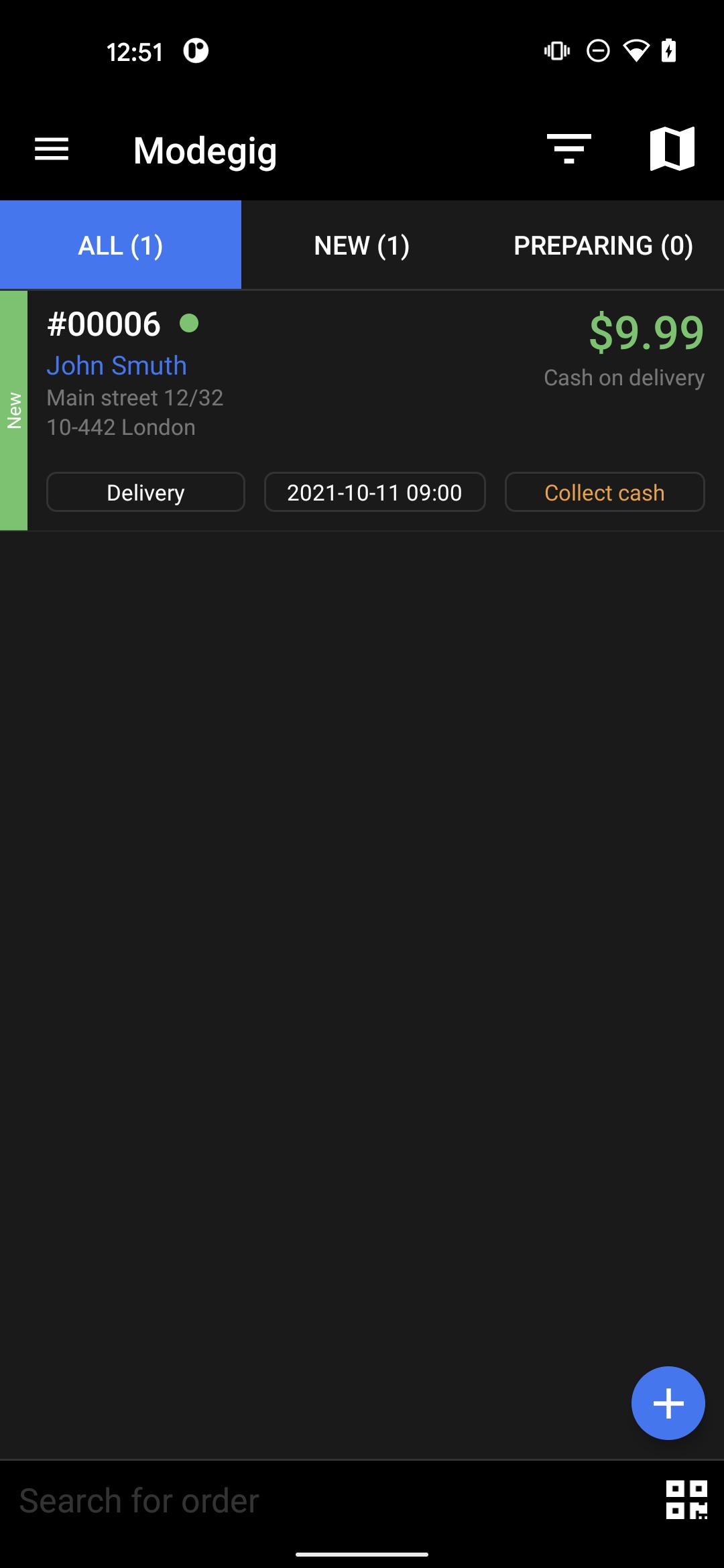
Task: Open the map view icon
Action: coord(672,149)
